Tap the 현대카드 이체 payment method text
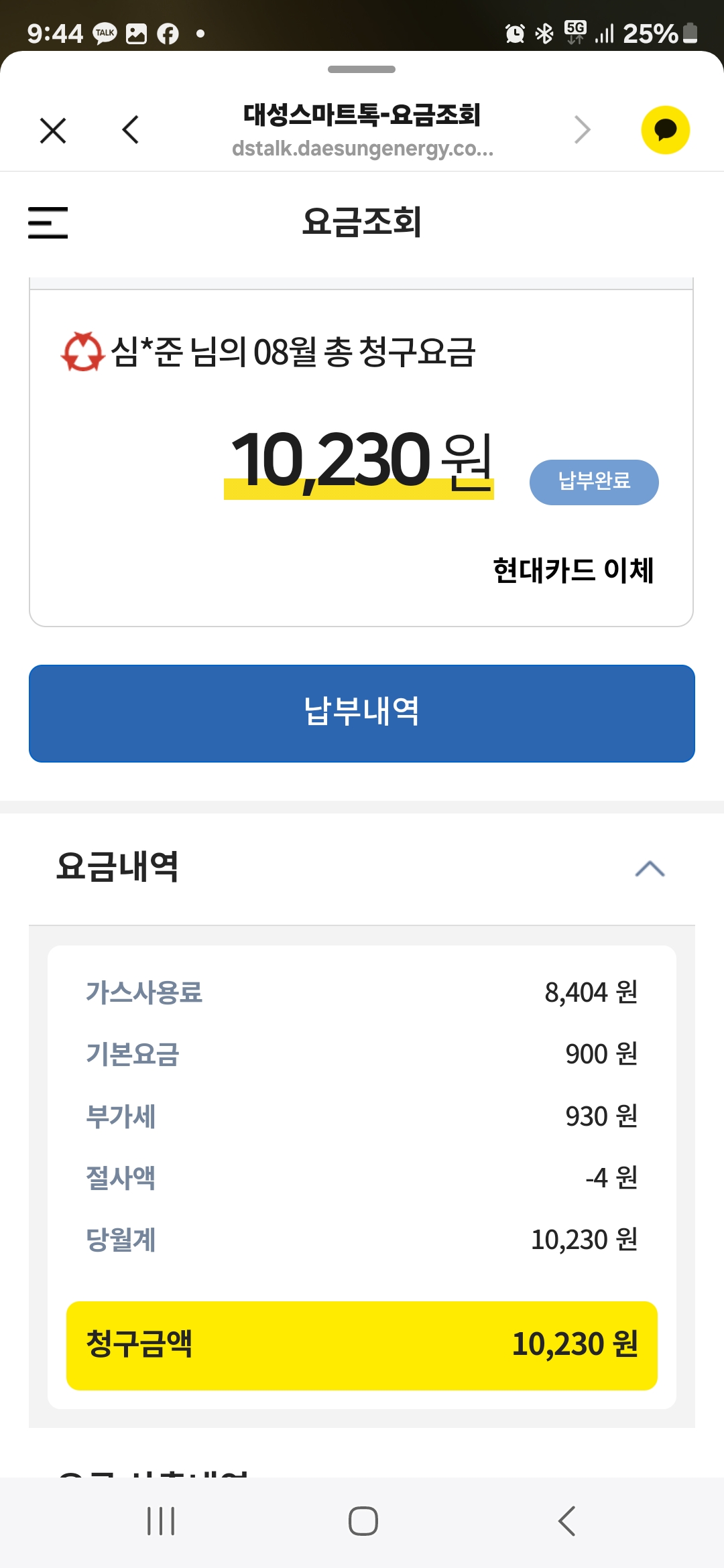The image size is (724, 1568). point(573,571)
